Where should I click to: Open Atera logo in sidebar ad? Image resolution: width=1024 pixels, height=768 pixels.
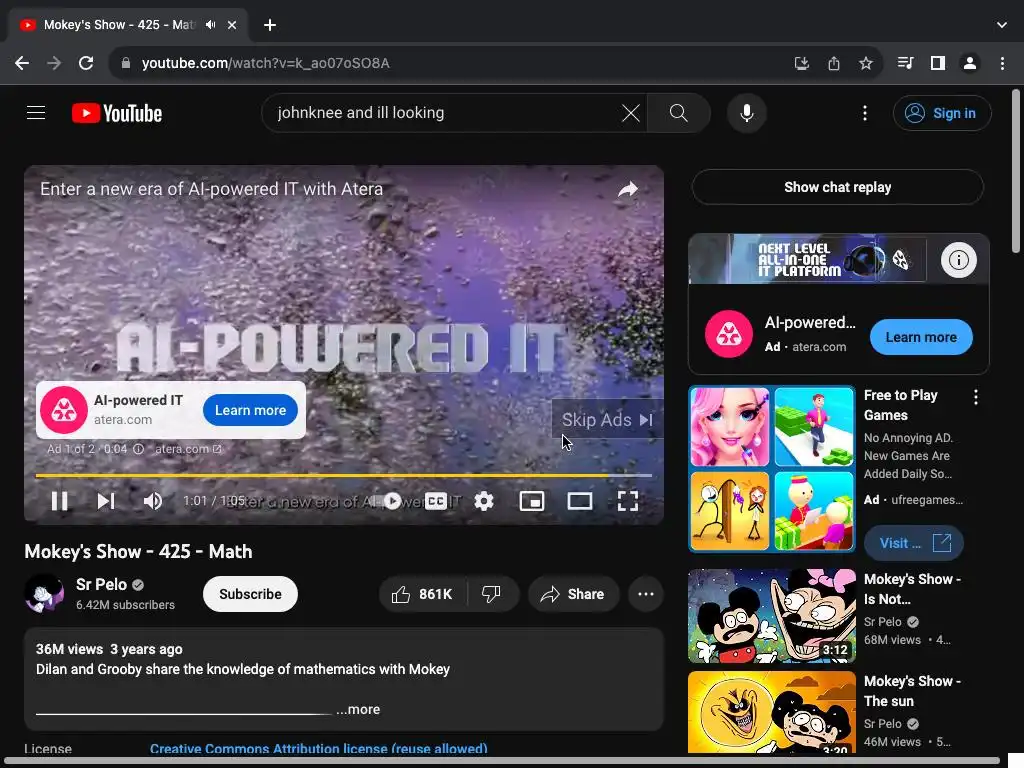(x=729, y=334)
